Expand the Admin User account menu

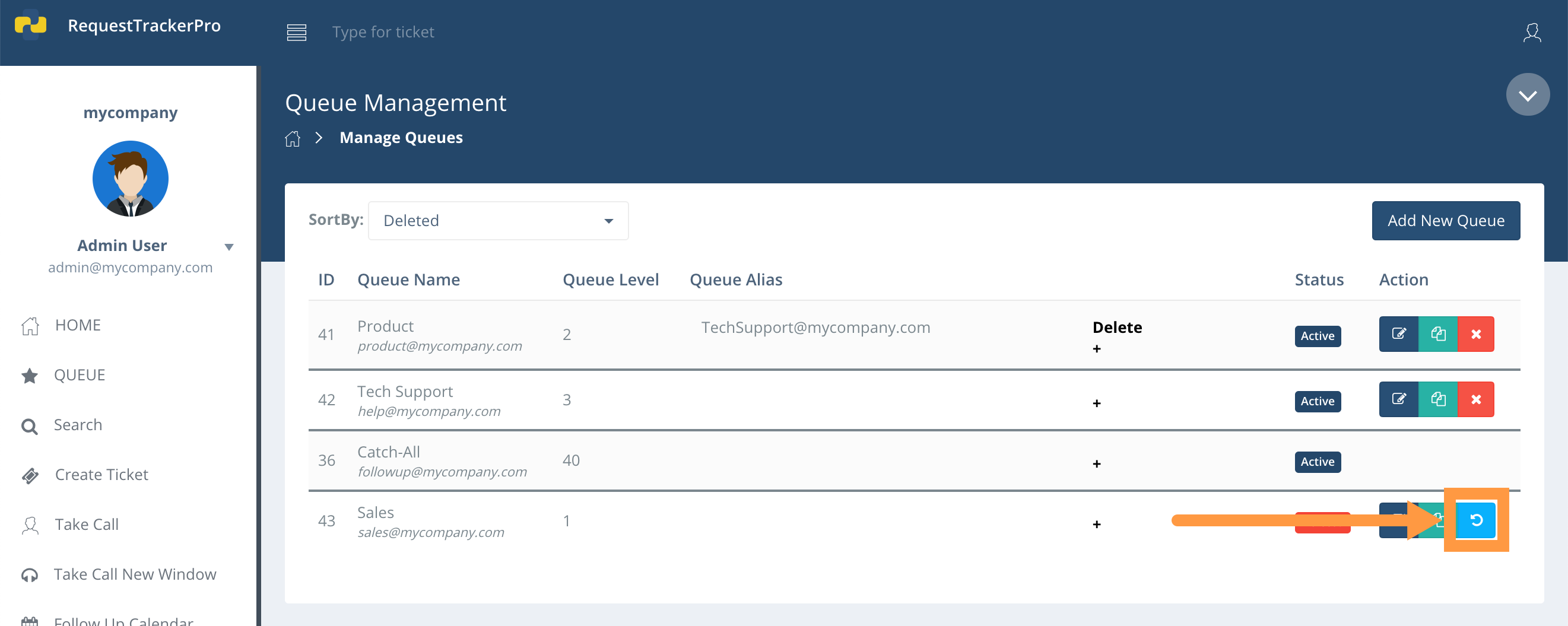coord(229,247)
